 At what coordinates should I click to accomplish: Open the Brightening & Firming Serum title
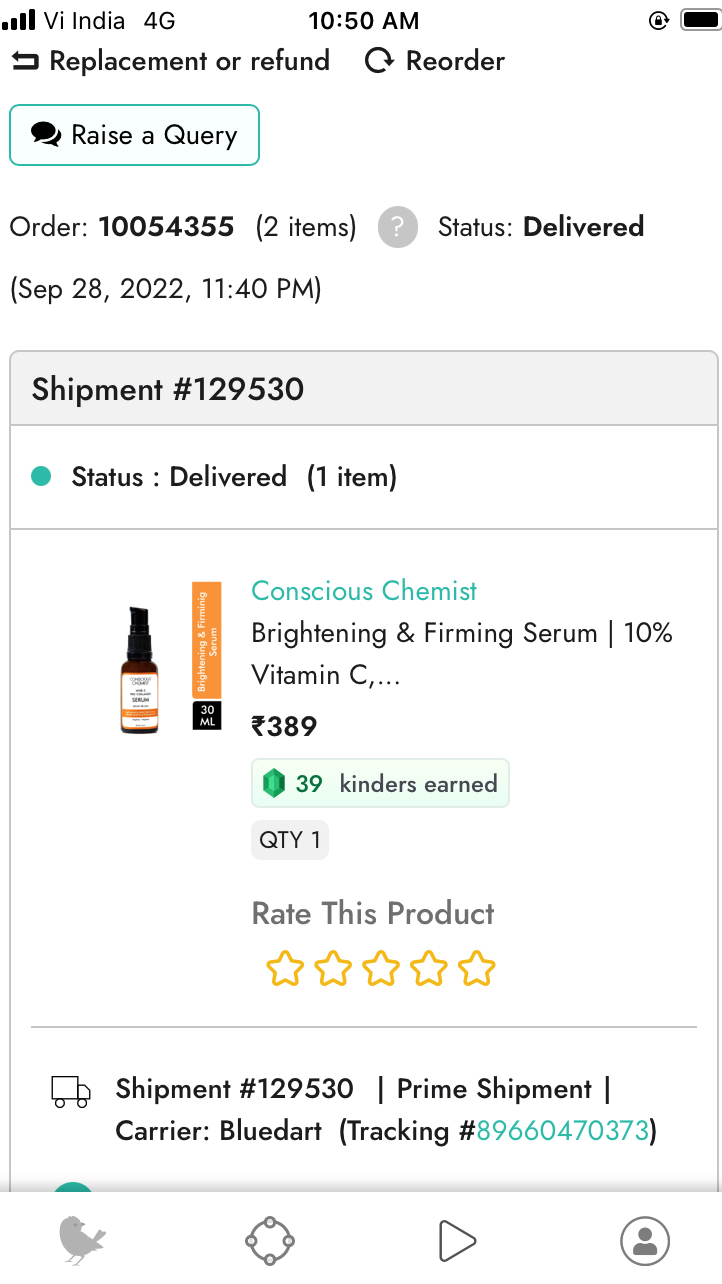click(462, 654)
